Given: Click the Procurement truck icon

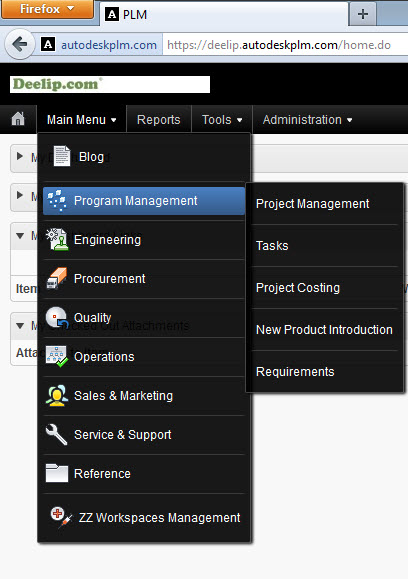Looking at the screenshot, I should (56, 278).
